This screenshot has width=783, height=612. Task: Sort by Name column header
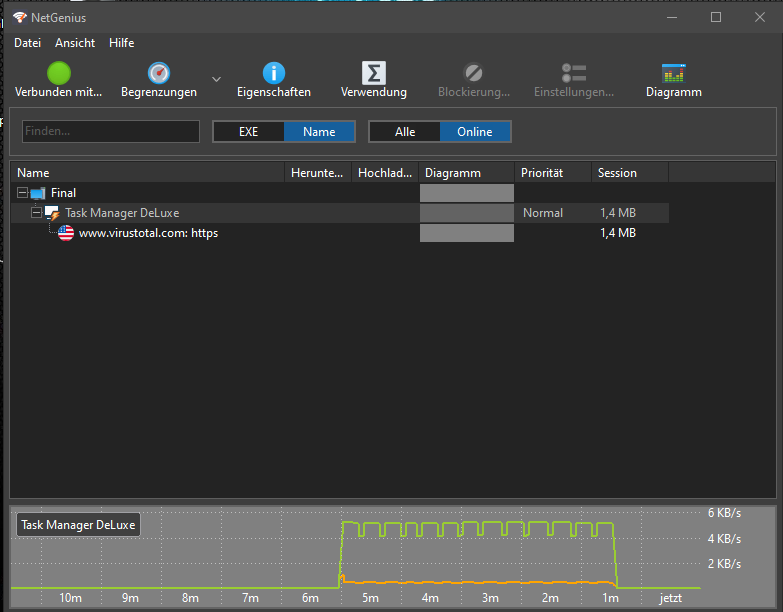click(x=148, y=173)
